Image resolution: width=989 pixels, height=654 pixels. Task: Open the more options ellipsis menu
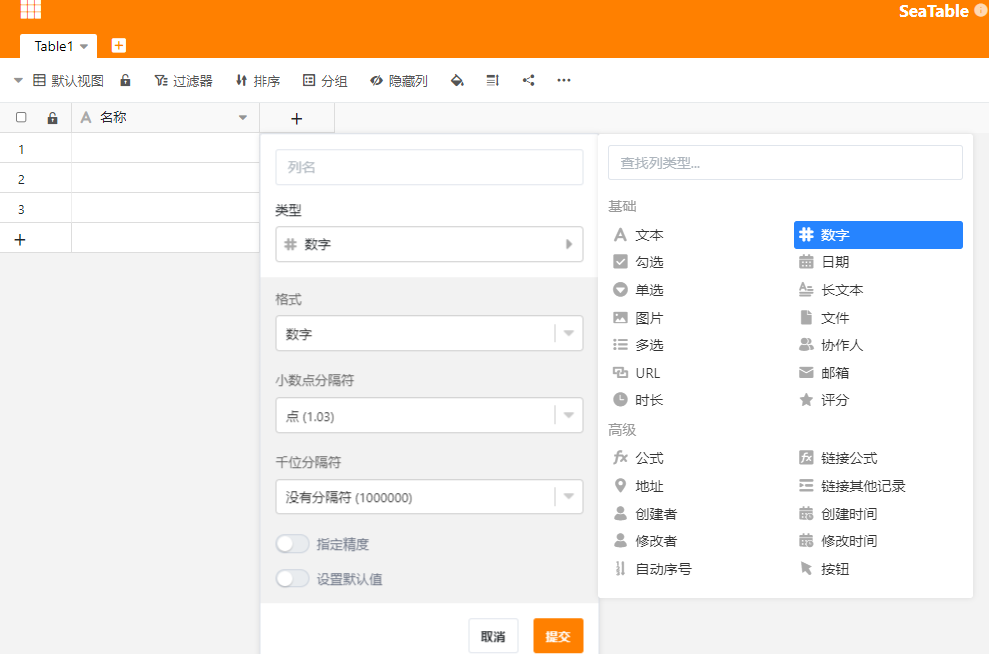tap(563, 81)
